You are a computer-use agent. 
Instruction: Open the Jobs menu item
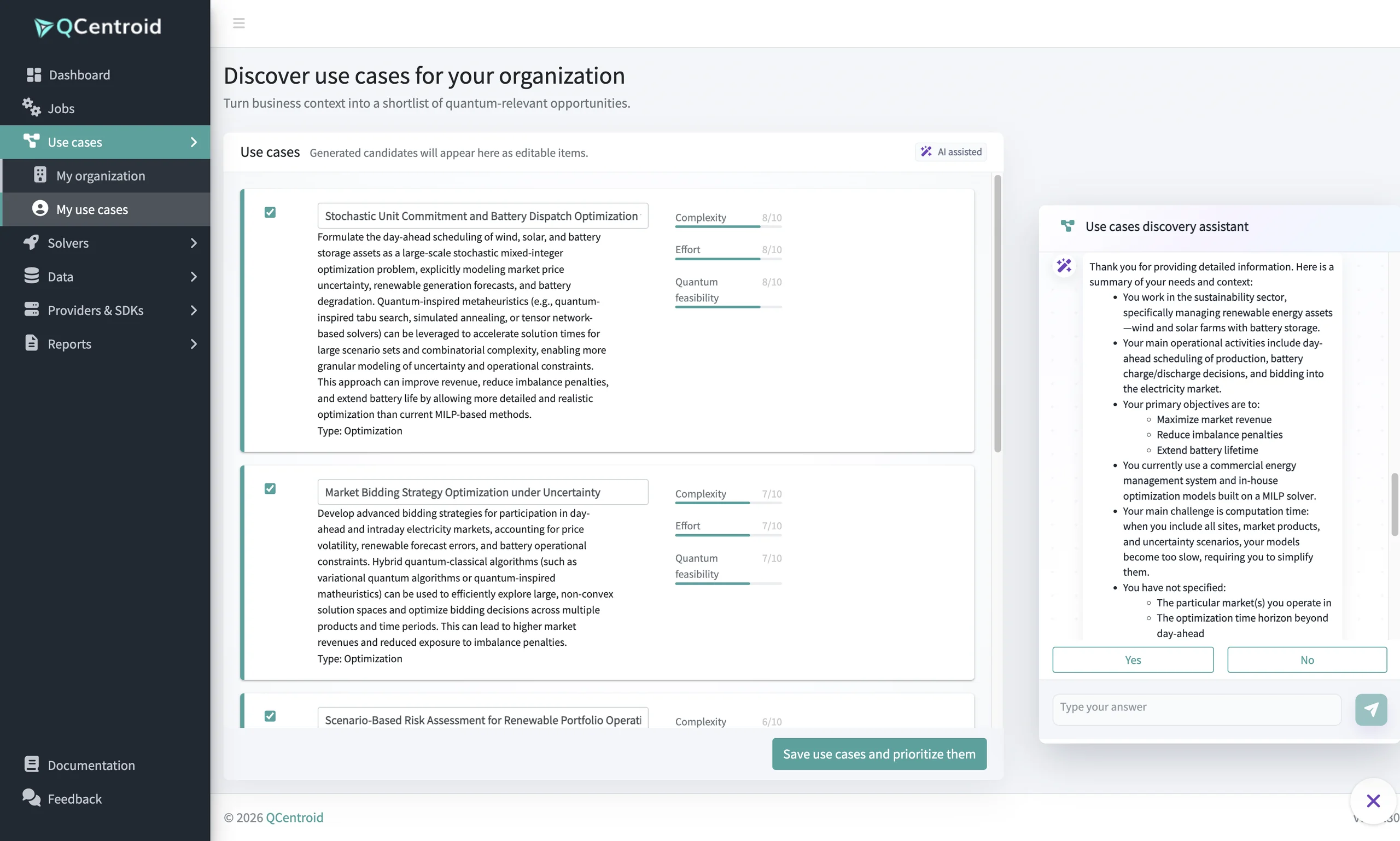(105, 108)
